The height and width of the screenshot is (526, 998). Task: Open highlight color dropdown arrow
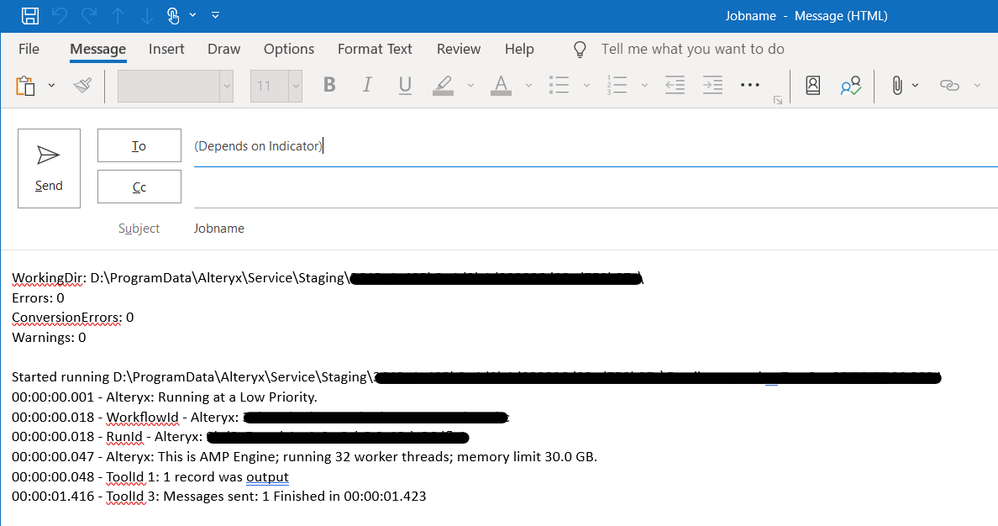point(470,85)
